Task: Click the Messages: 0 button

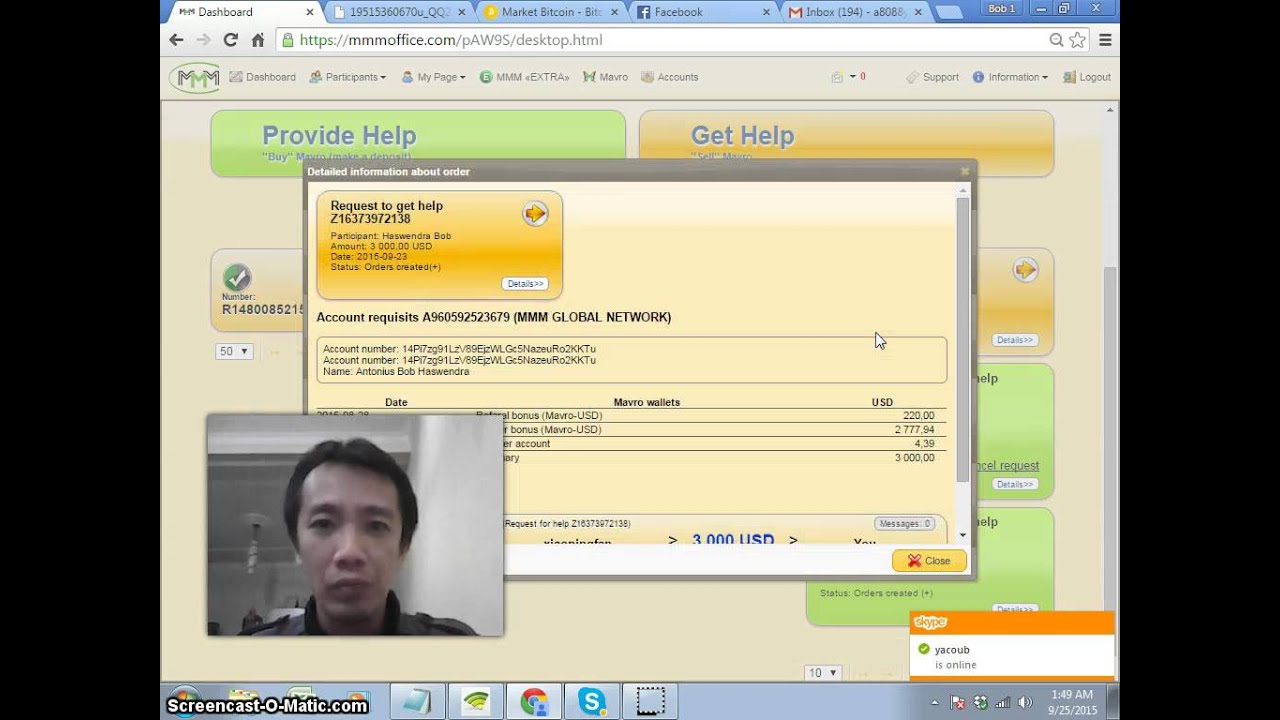Action: tap(905, 523)
